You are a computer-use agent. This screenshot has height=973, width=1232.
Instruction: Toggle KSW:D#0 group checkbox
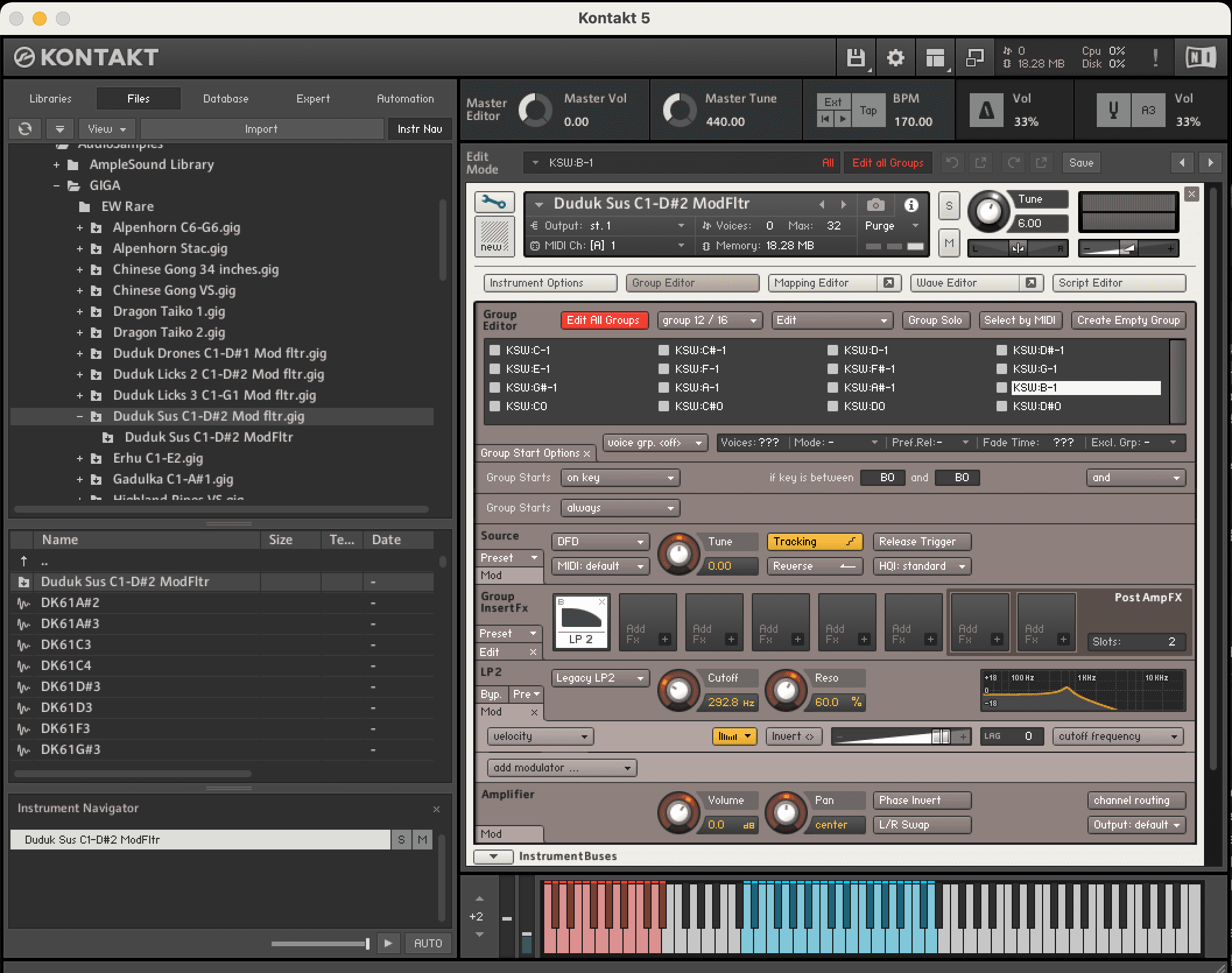1002,406
